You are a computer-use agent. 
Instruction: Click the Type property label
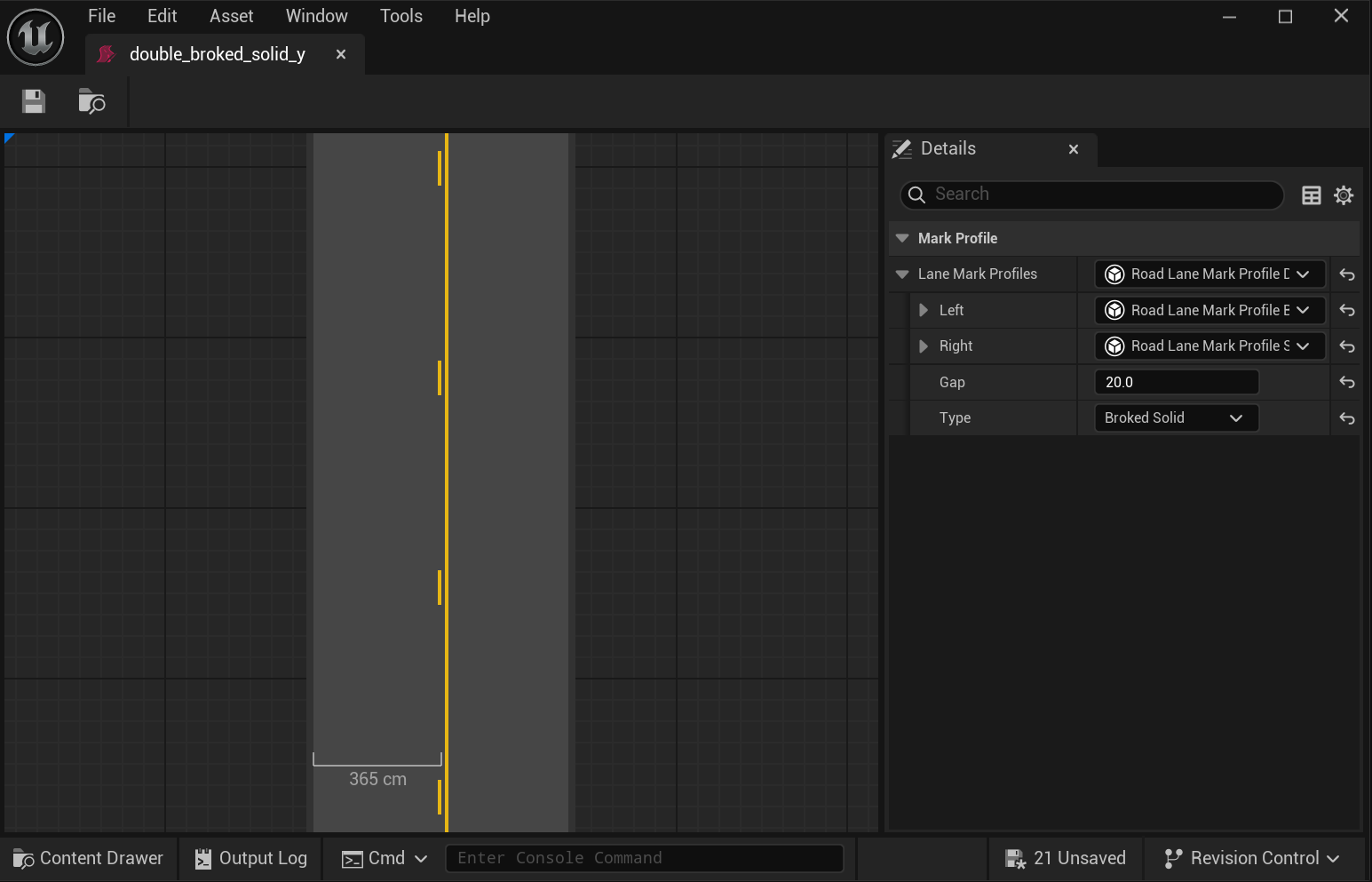click(x=955, y=417)
